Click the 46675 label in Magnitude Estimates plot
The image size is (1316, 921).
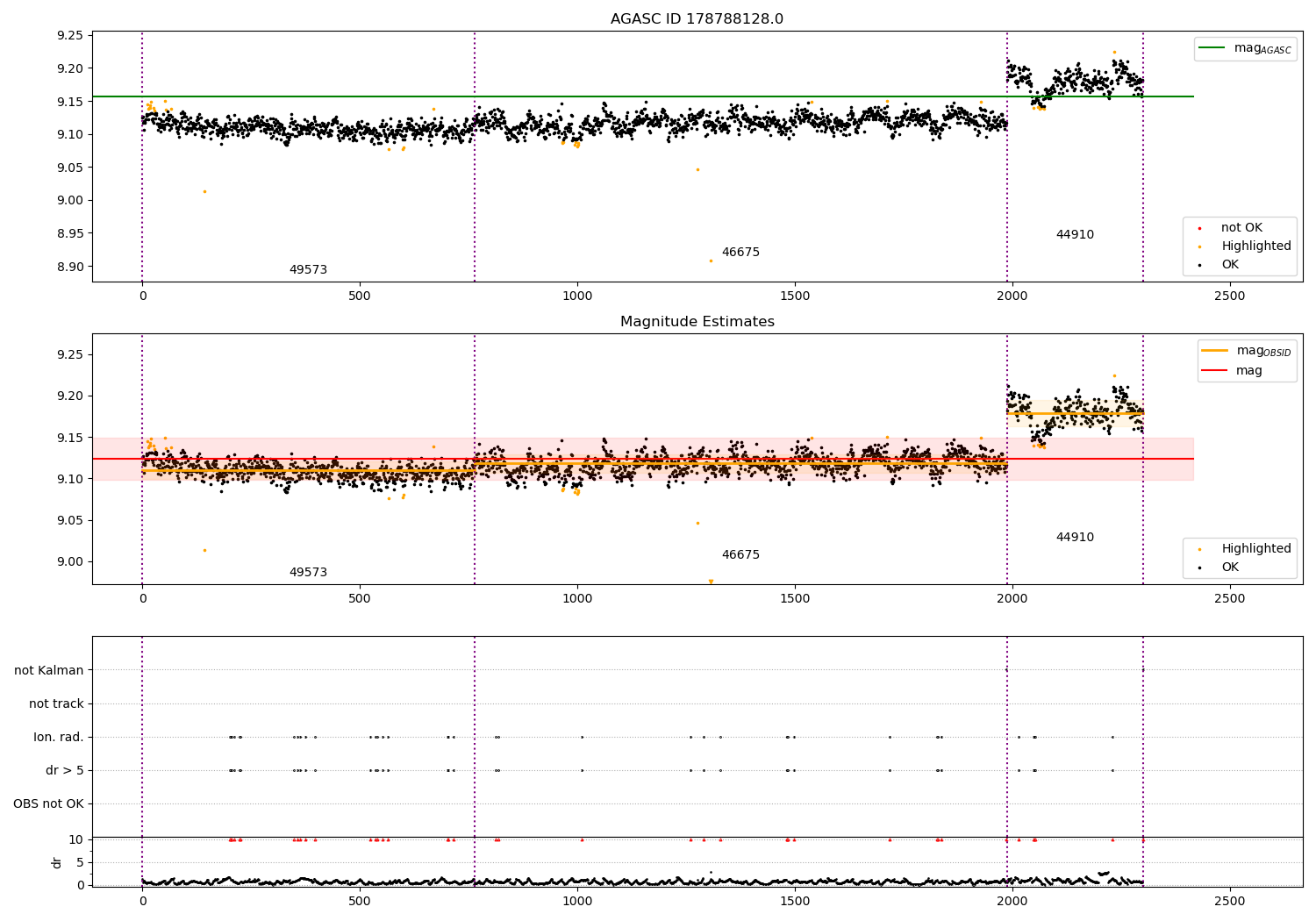740,555
